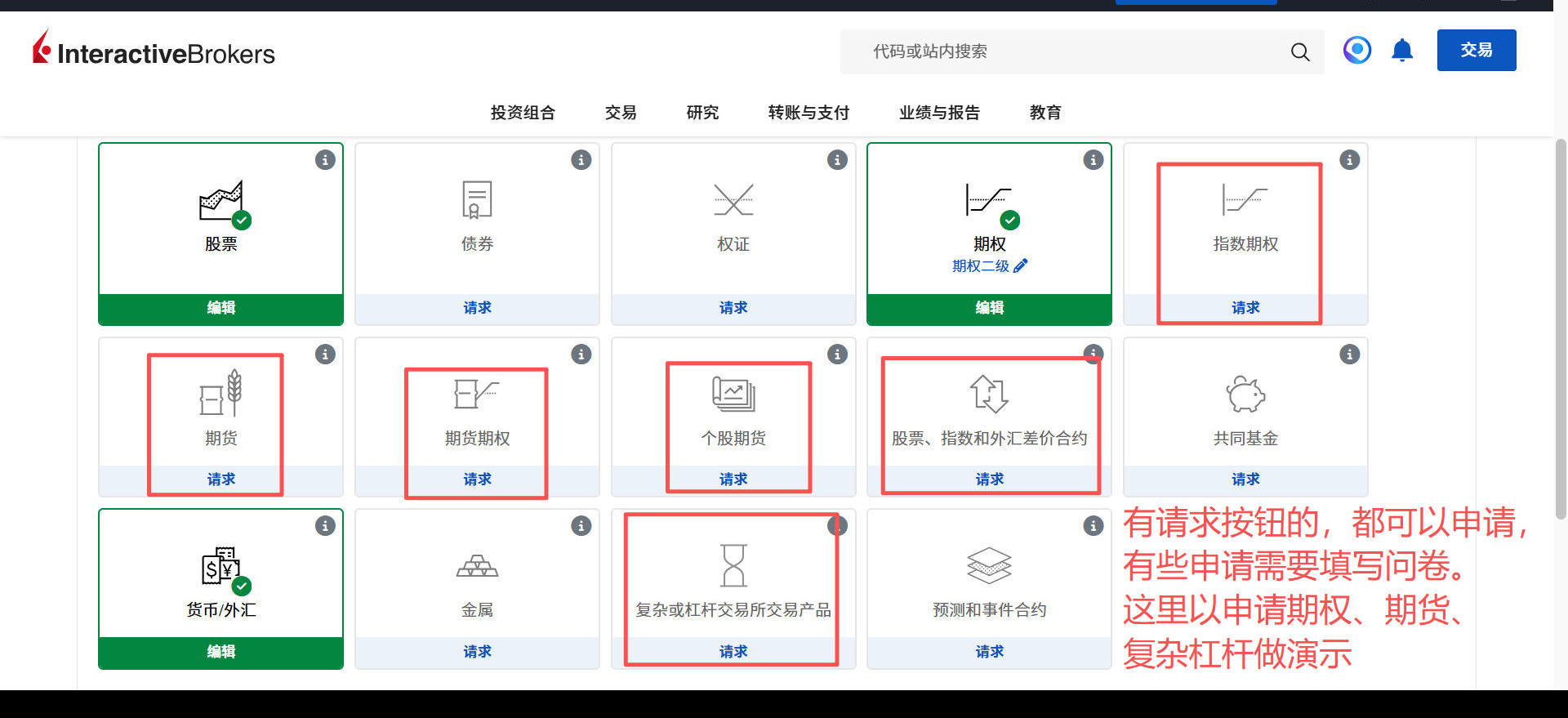Viewport: 1568px width, 718px height.
Task: Focus the 代码或站内搜索 search field
Action: click(1062, 51)
